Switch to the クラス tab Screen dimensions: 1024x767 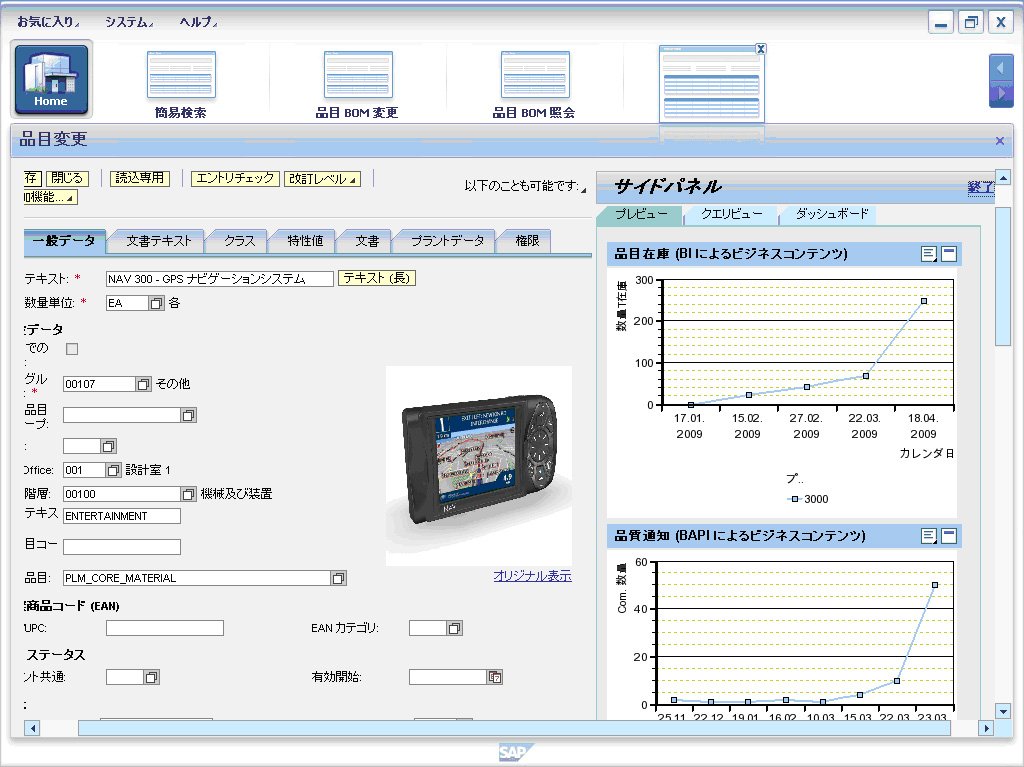[239, 241]
